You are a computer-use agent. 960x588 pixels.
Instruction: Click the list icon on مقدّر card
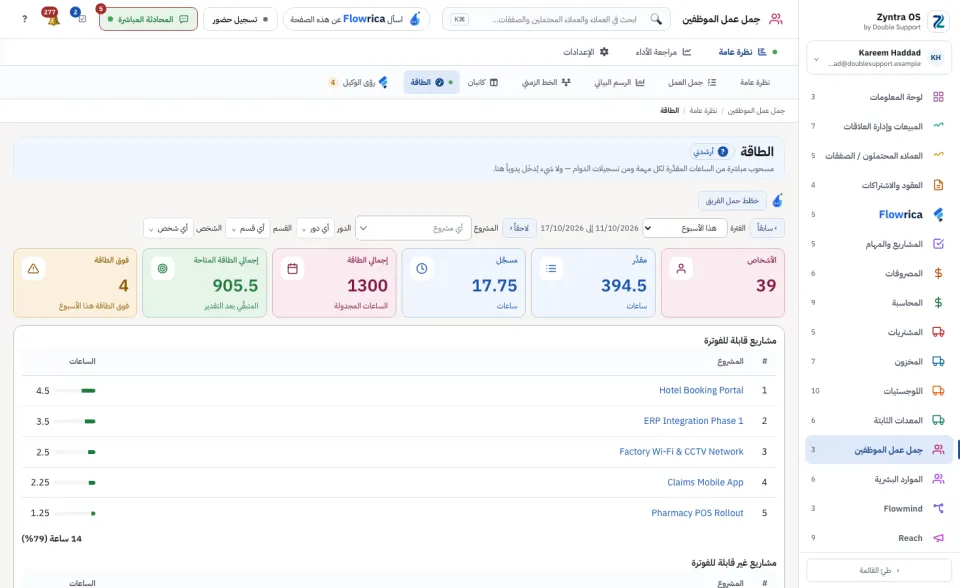pyautogui.click(x=551, y=268)
